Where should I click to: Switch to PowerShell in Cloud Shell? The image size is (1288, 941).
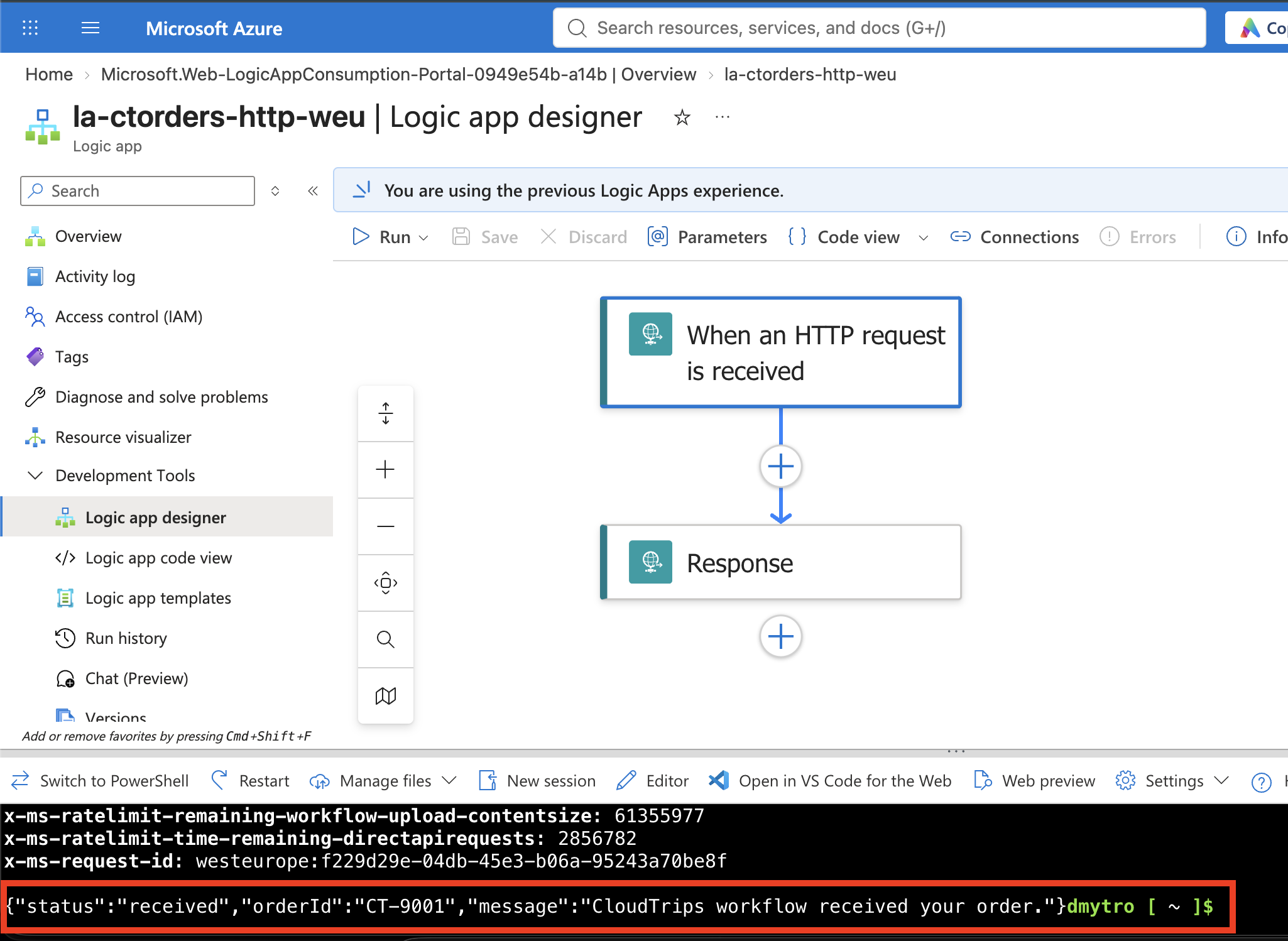coord(99,781)
